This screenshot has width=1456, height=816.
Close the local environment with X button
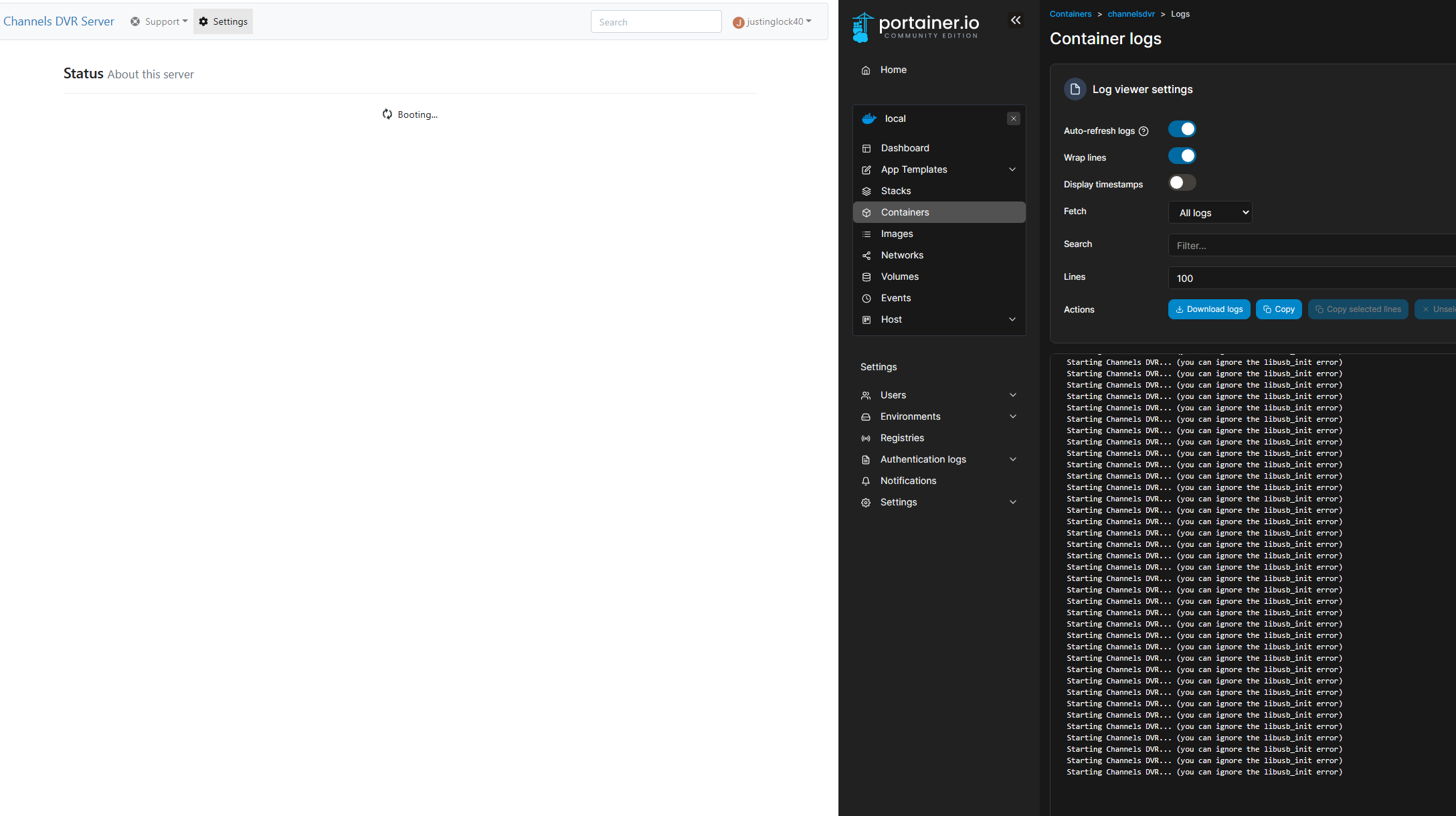tap(1013, 118)
